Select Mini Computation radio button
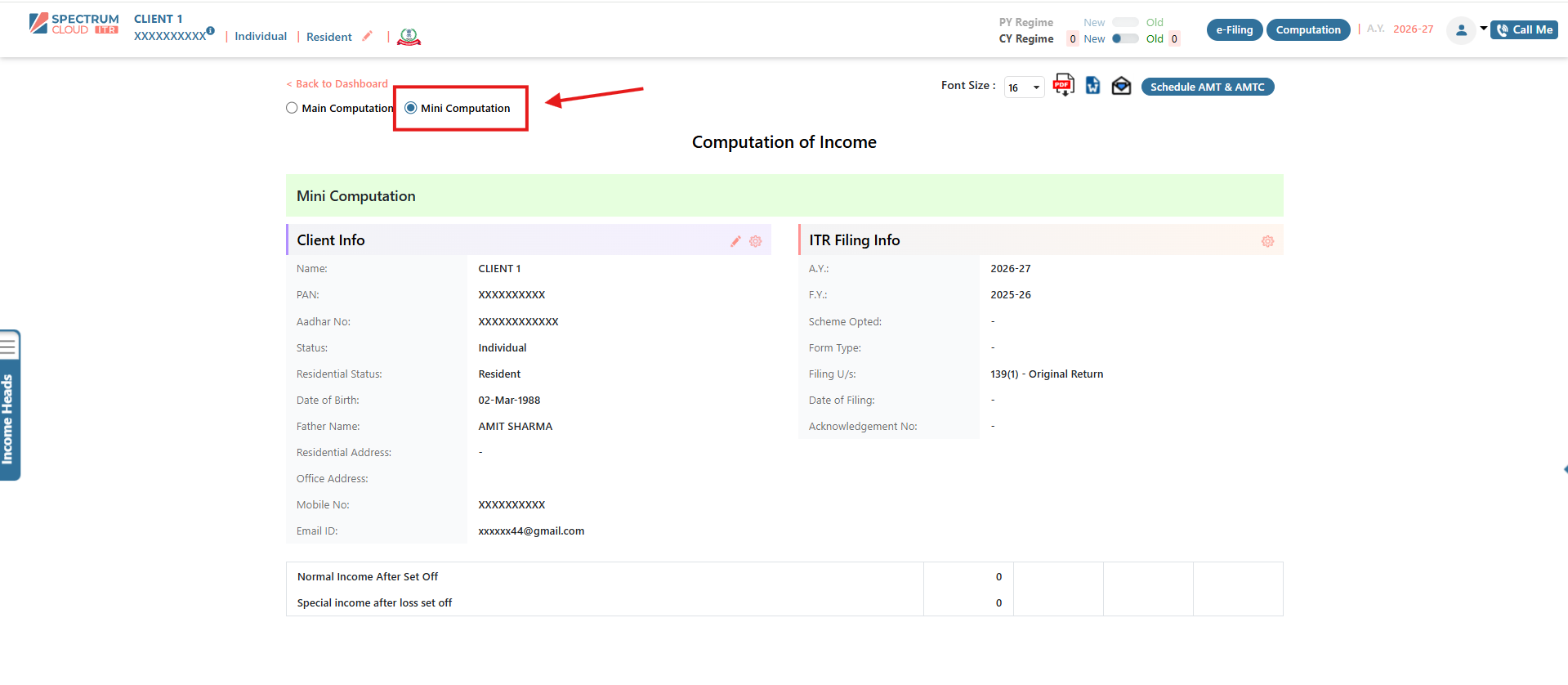 (x=411, y=108)
